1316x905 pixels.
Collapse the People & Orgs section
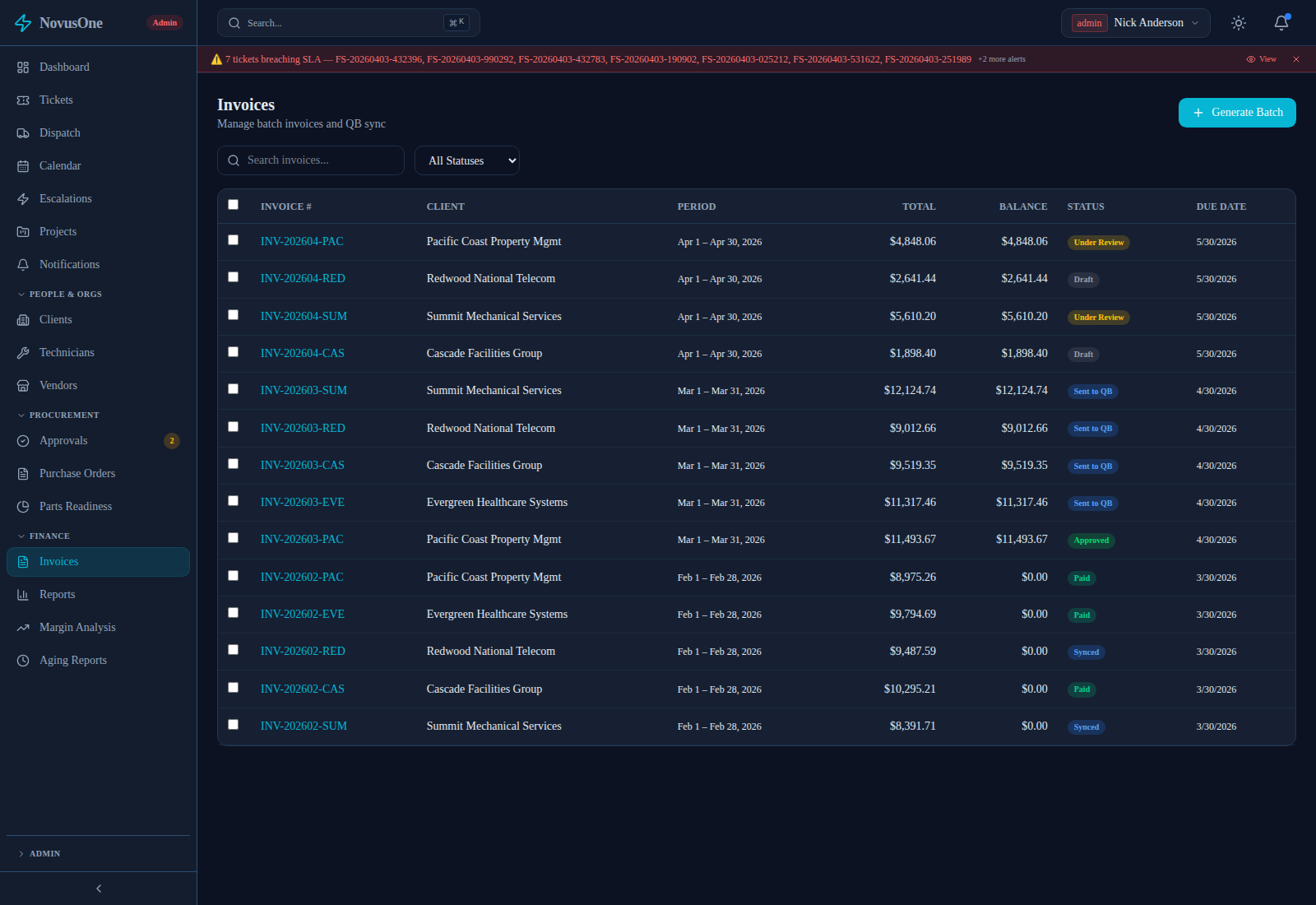click(x=59, y=295)
